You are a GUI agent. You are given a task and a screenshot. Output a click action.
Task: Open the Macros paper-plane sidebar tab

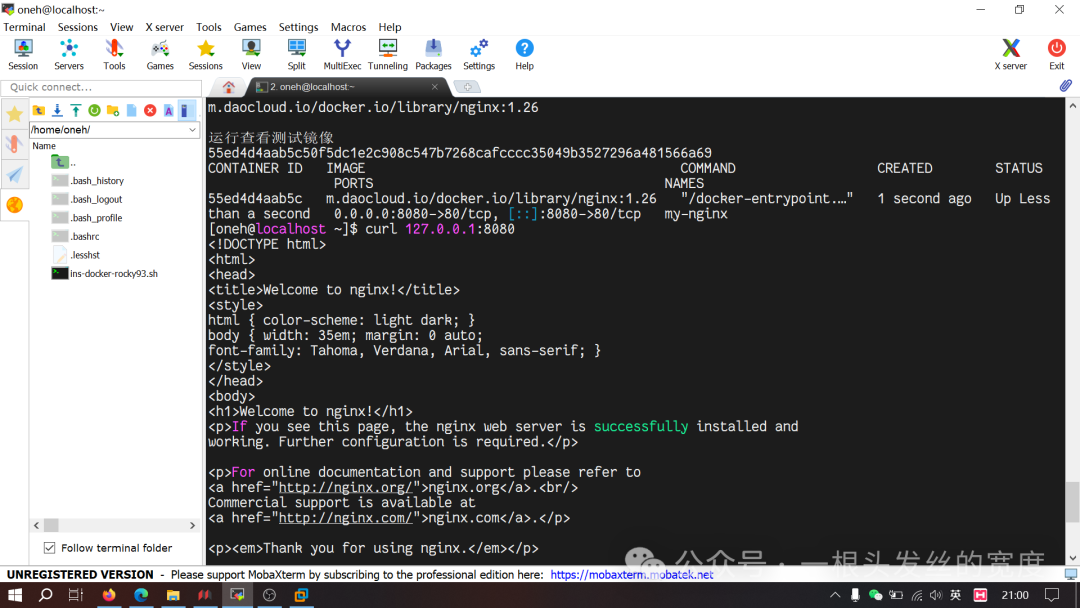pyautogui.click(x=14, y=174)
